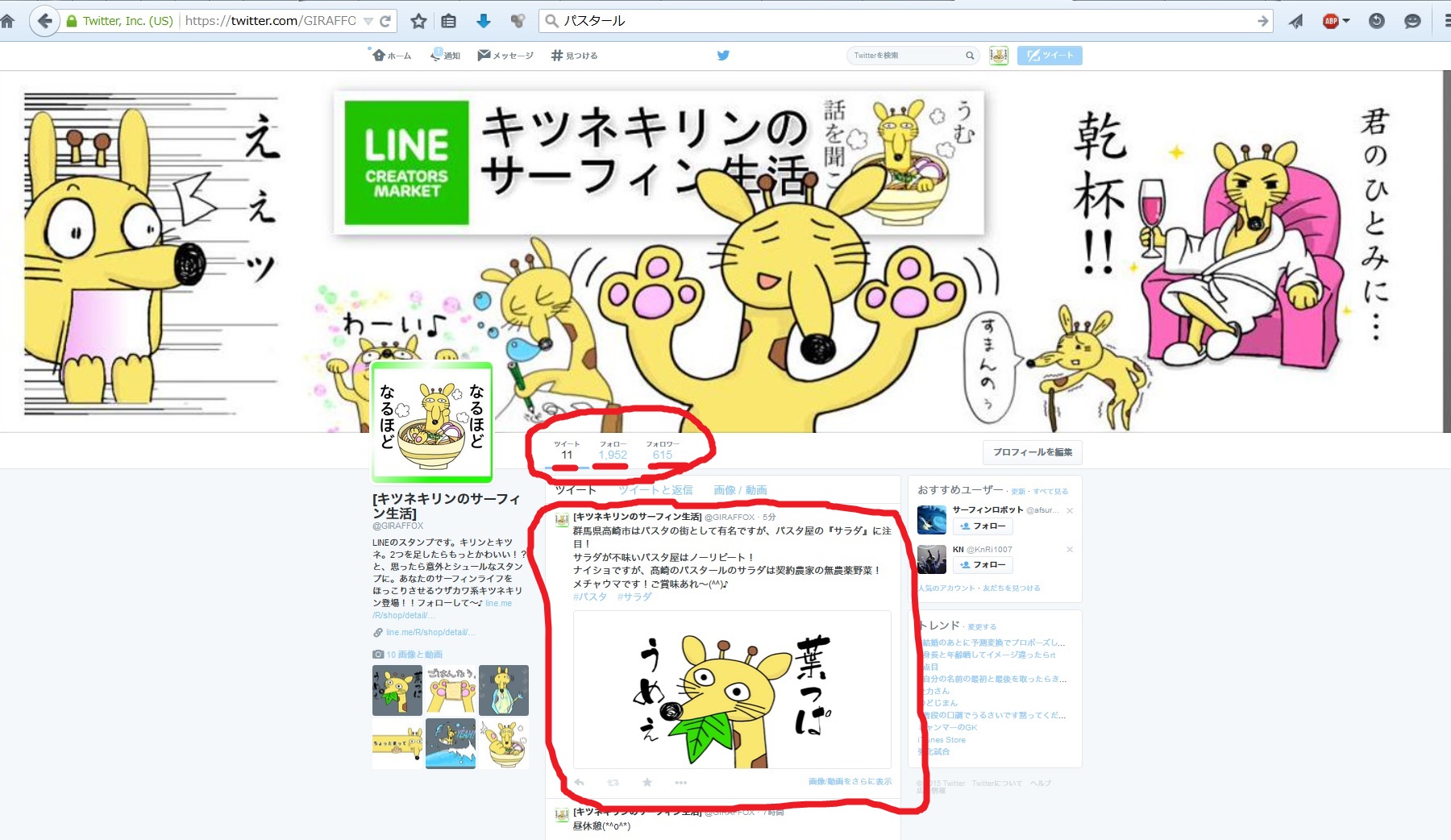Click the サーフィンロボット avatar
This screenshot has width=1451, height=840.
click(932, 520)
